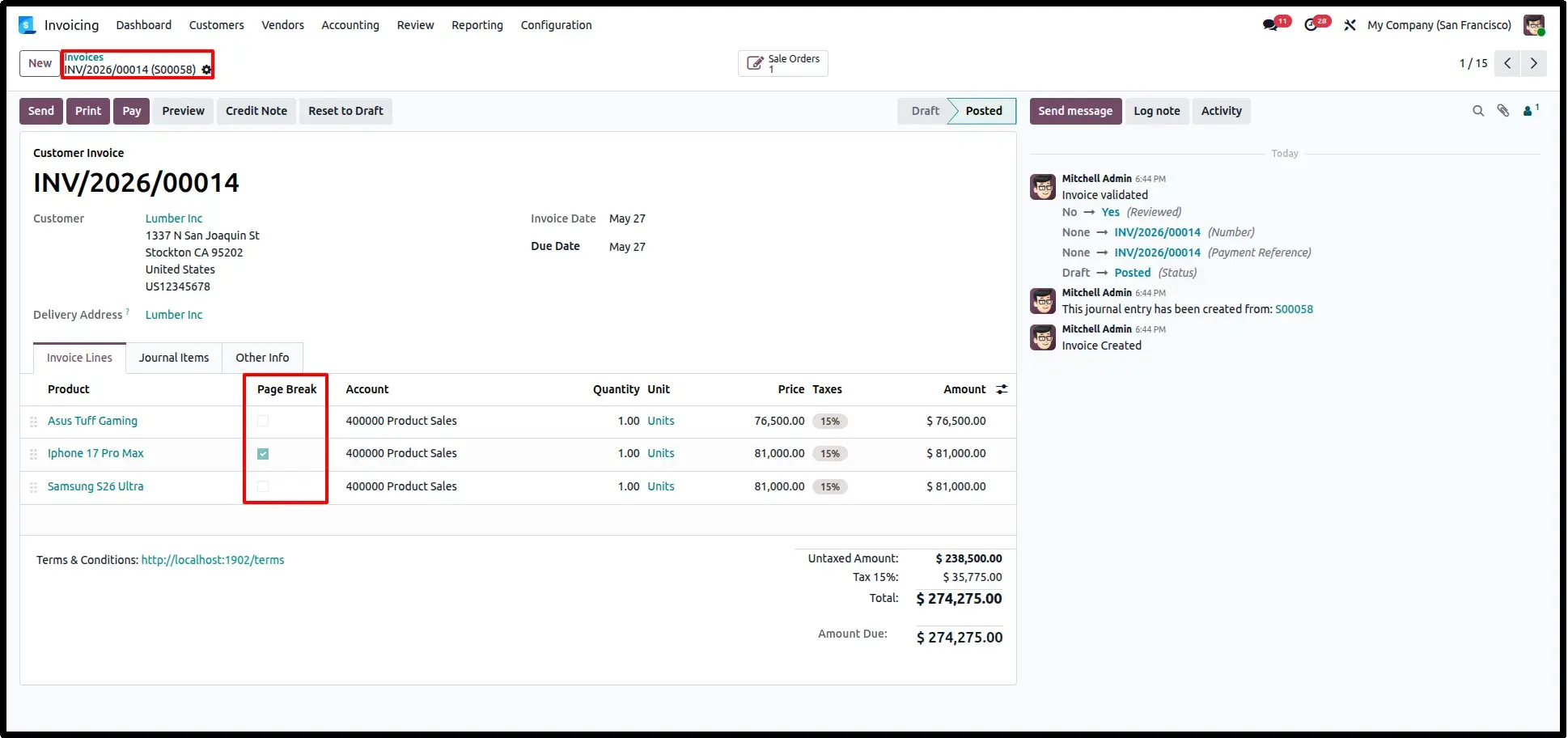Open the activities clock icon
The width and height of the screenshot is (1568, 738).
click(x=1311, y=25)
